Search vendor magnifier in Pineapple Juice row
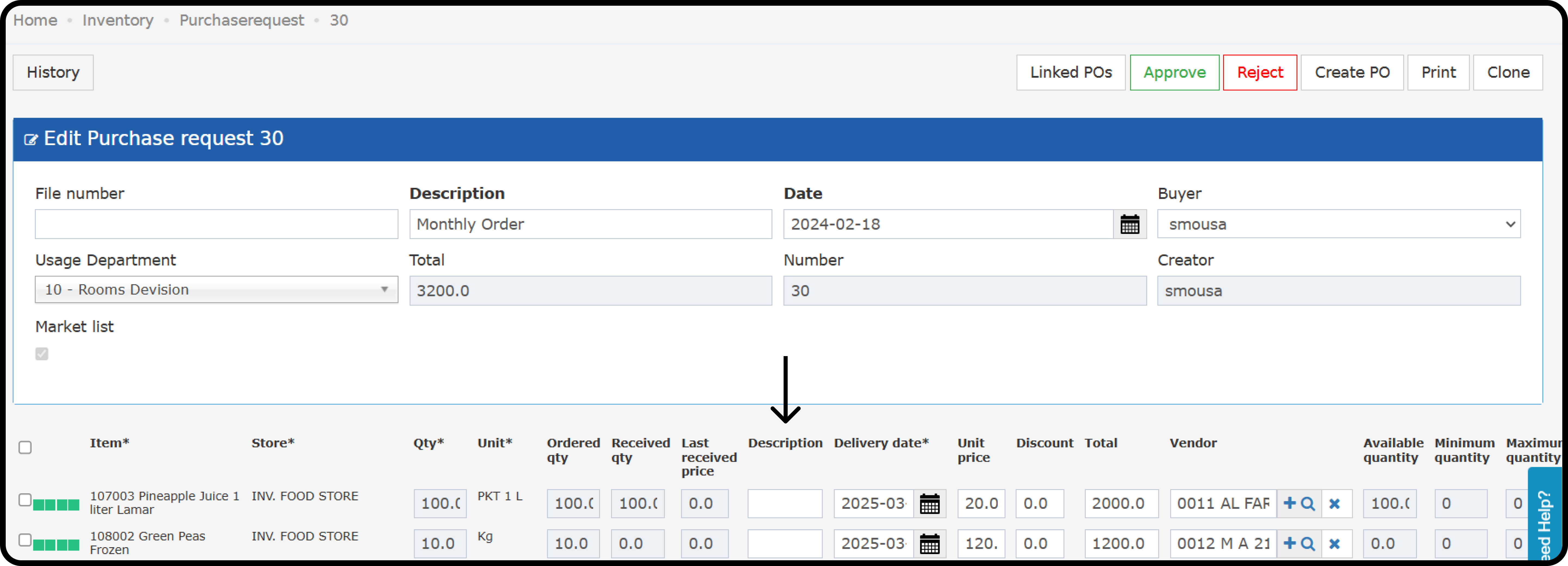The width and height of the screenshot is (1568, 566). coord(1307,504)
